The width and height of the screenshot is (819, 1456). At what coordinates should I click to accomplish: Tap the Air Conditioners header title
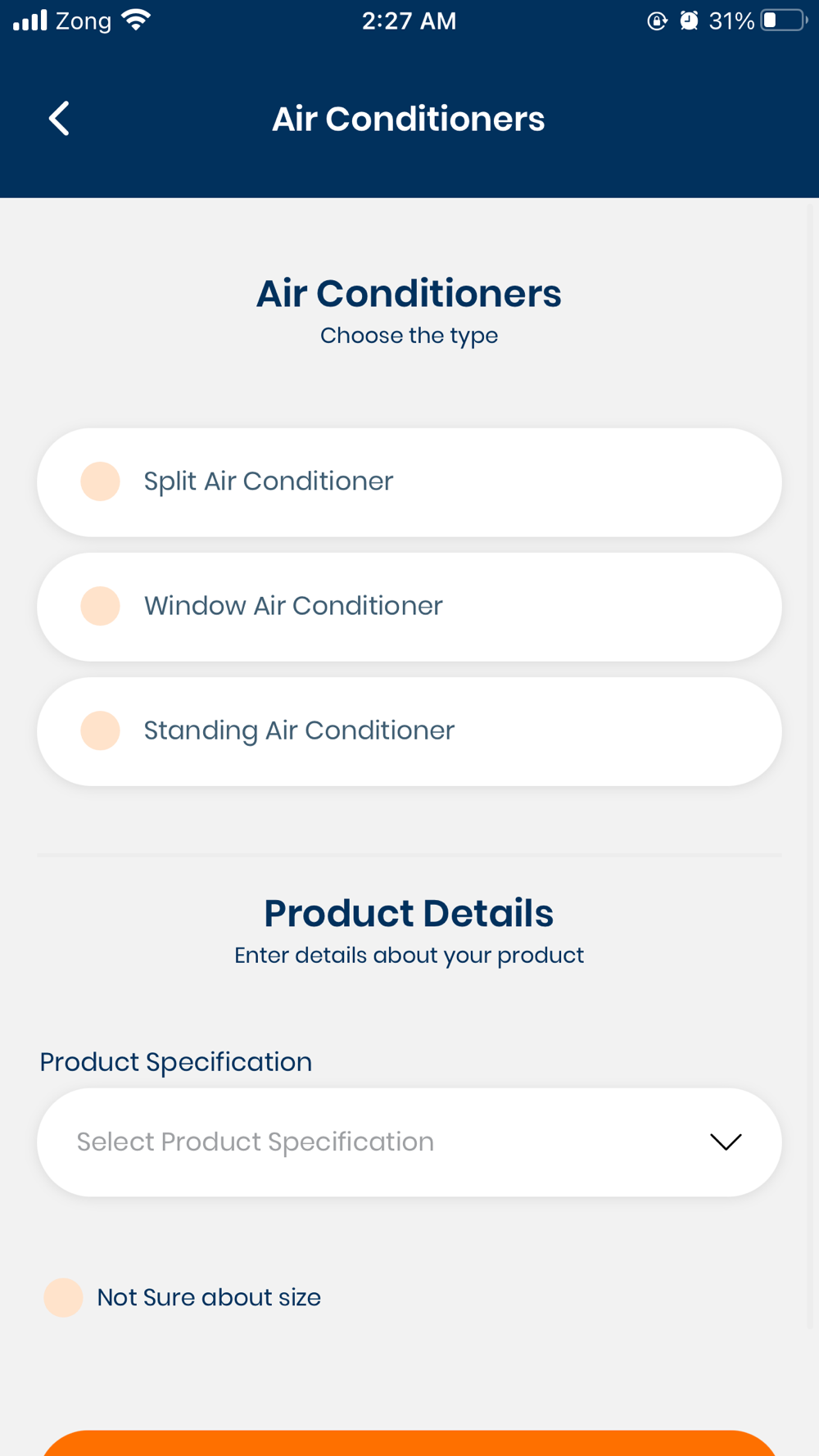(x=409, y=120)
